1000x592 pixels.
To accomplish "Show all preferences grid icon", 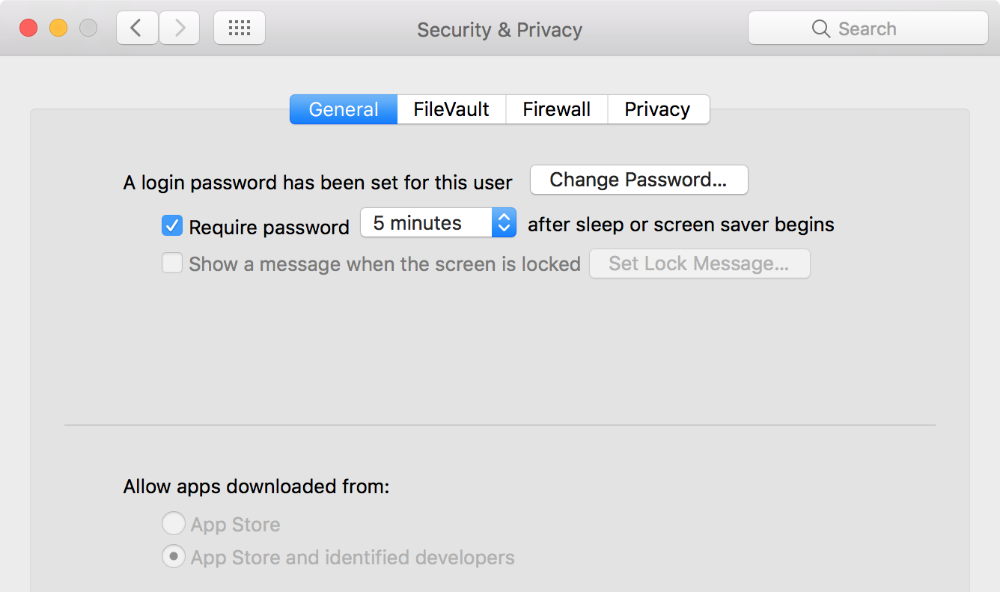I will 239,28.
